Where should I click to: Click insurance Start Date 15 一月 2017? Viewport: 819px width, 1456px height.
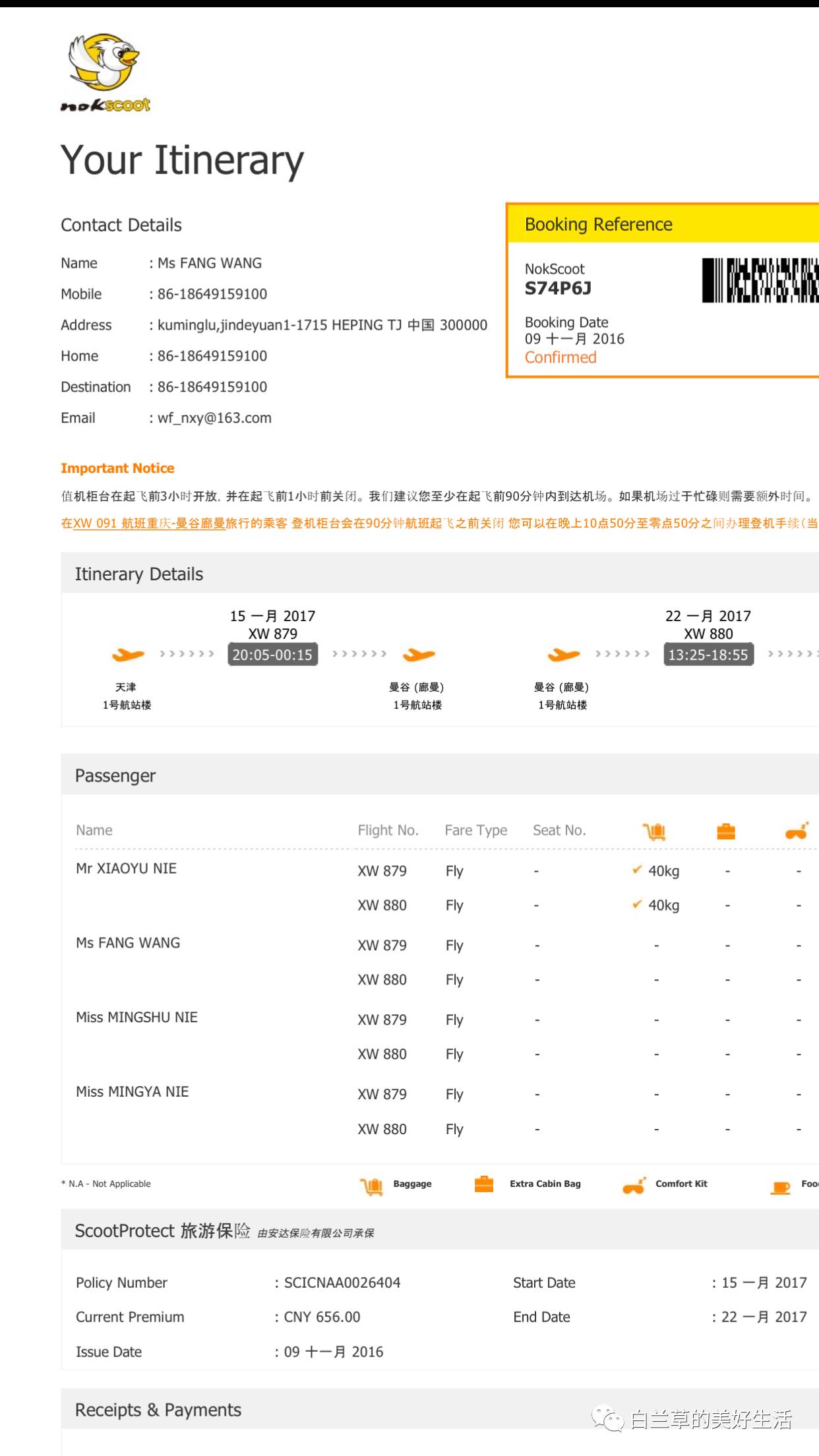pyautogui.click(x=764, y=1283)
